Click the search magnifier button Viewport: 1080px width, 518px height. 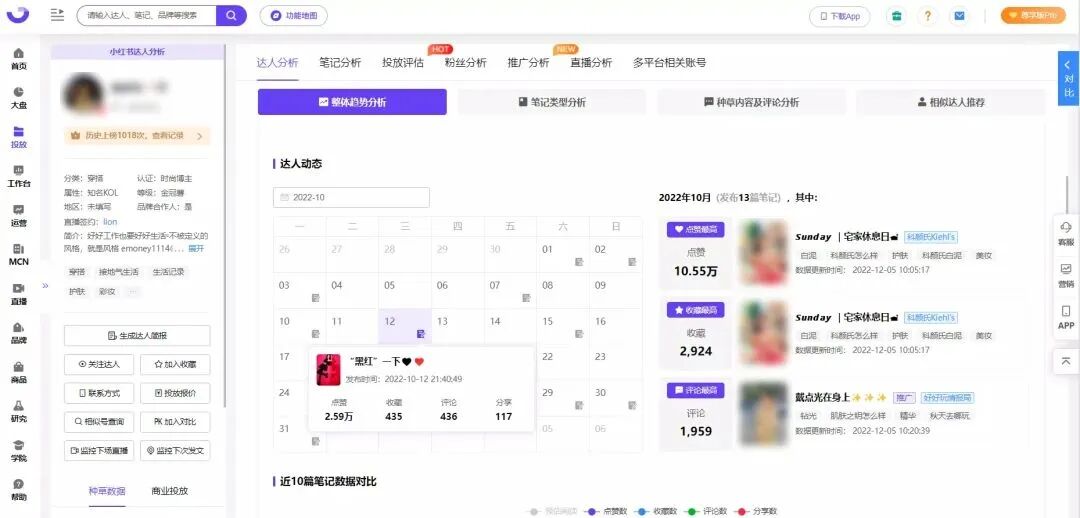pos(231,15)
